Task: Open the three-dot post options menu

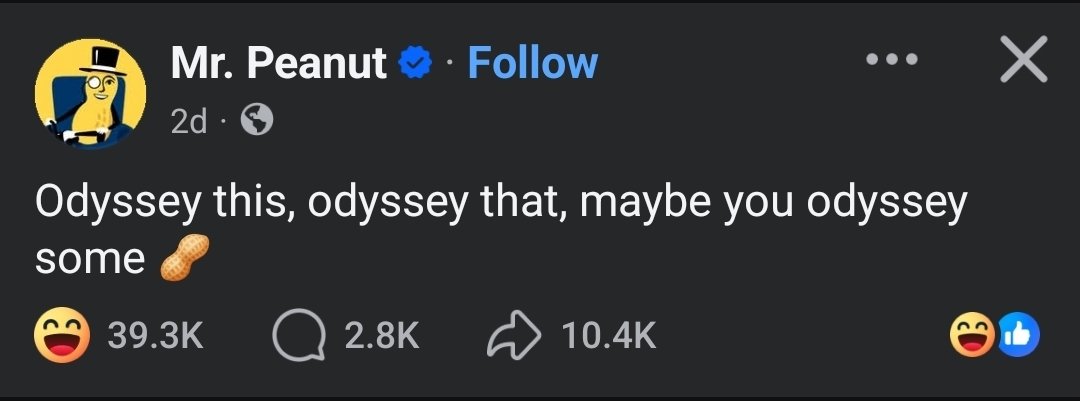Action: point(892,59)
